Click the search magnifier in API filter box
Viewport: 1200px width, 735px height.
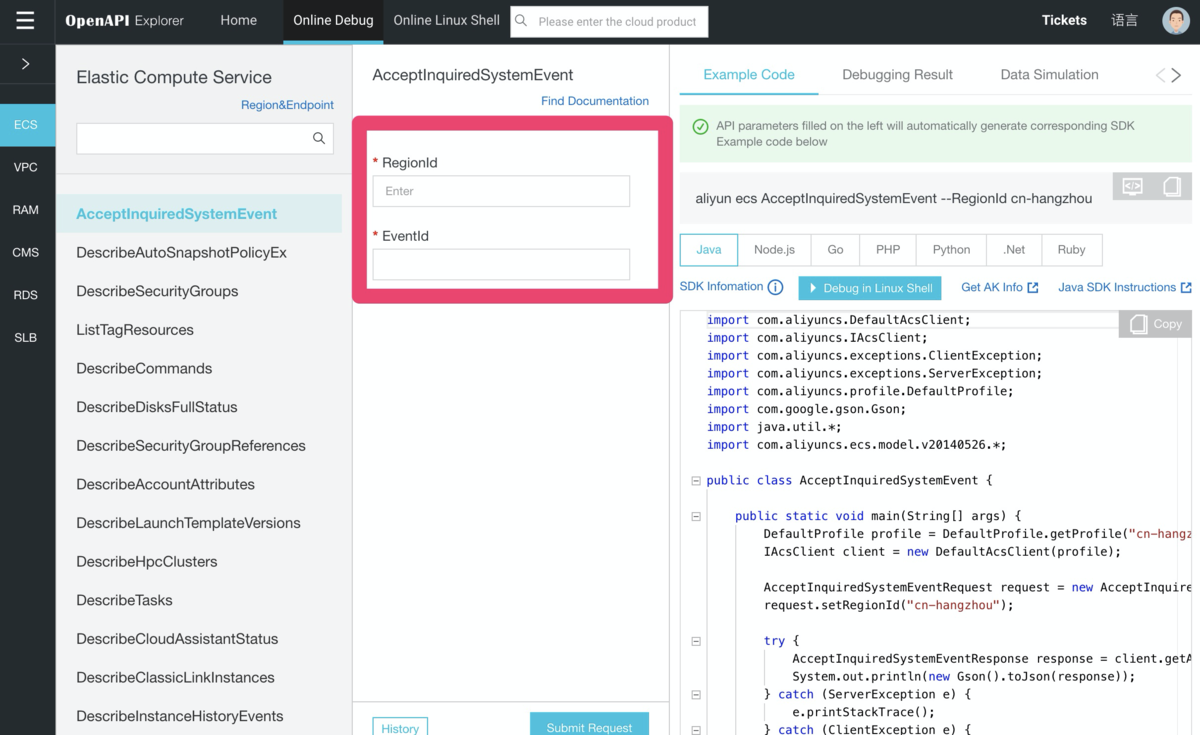(319, 139)
